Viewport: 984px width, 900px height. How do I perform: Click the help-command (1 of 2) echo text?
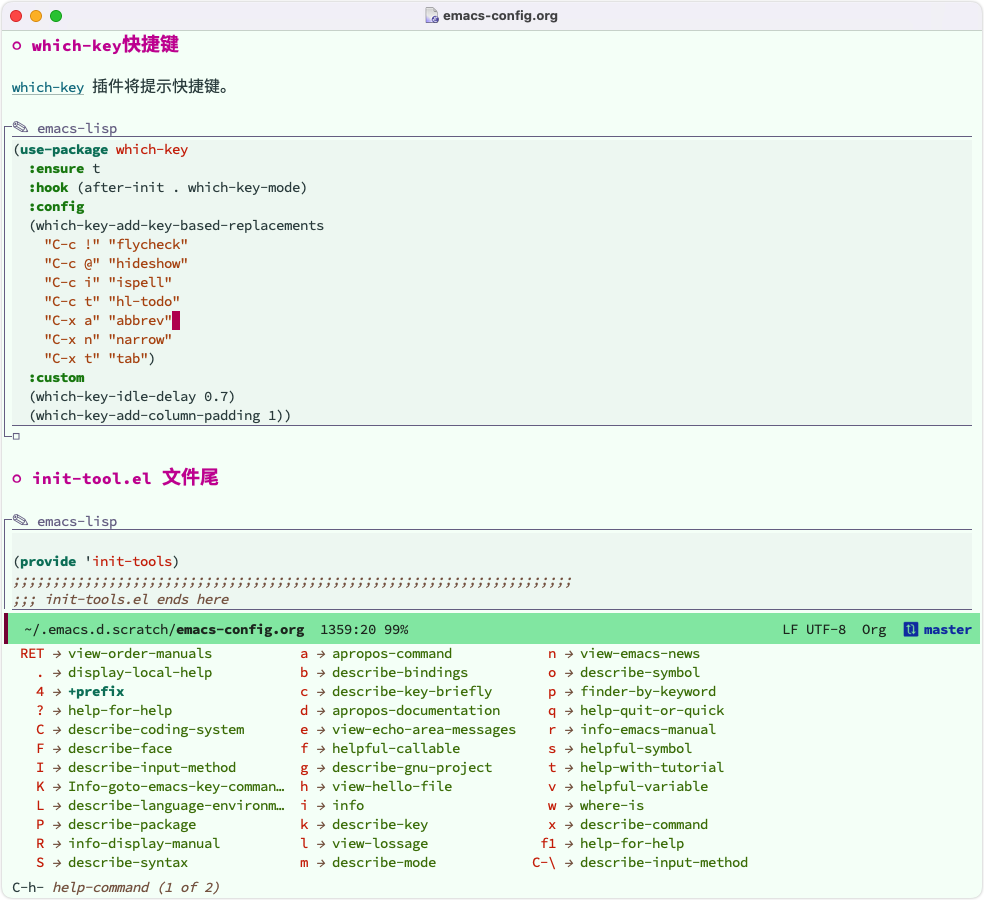pyautogui.click(x=136, y=887)
